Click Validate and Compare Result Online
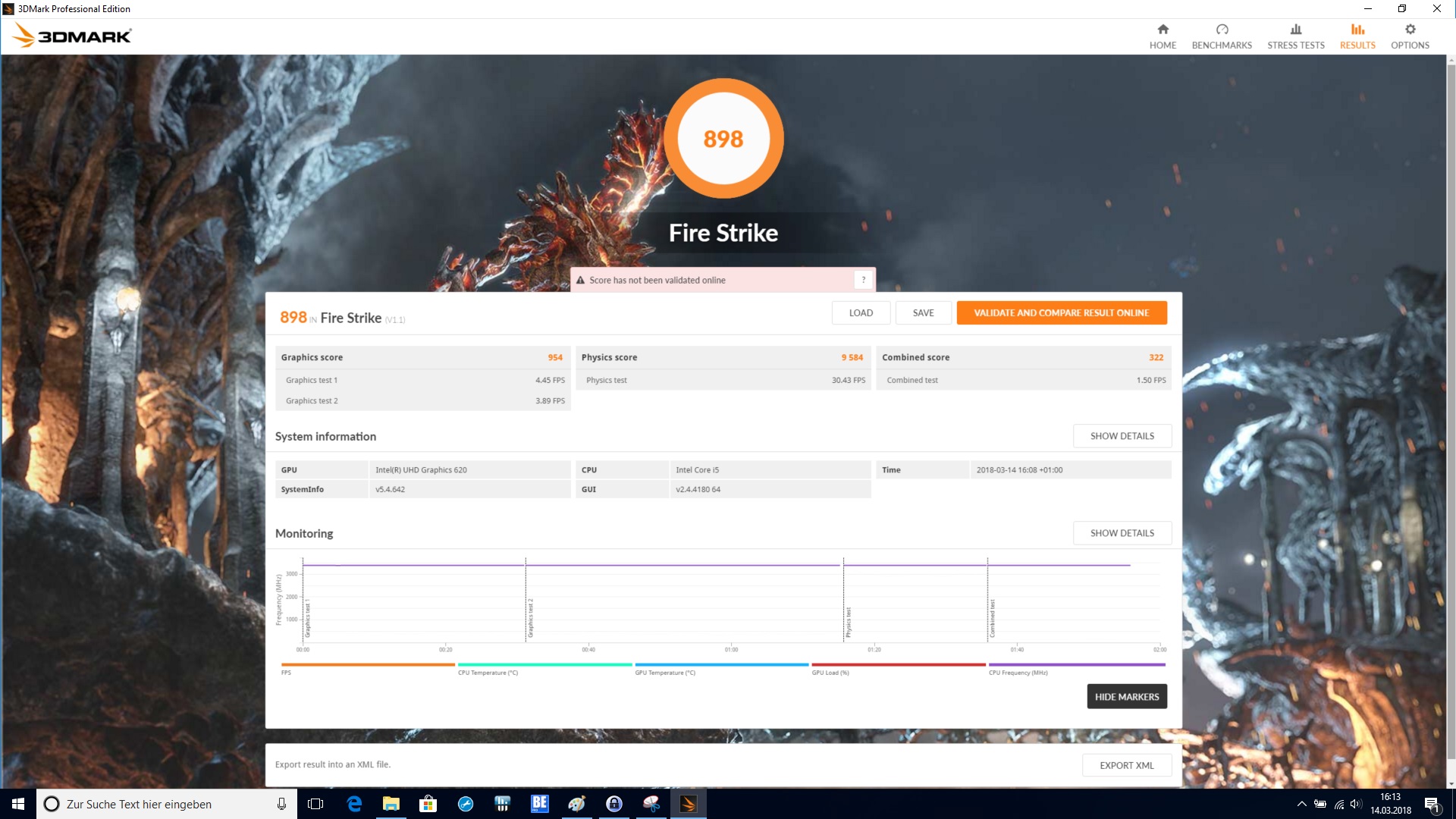The image size is (1456, 819). [1061, 312]
